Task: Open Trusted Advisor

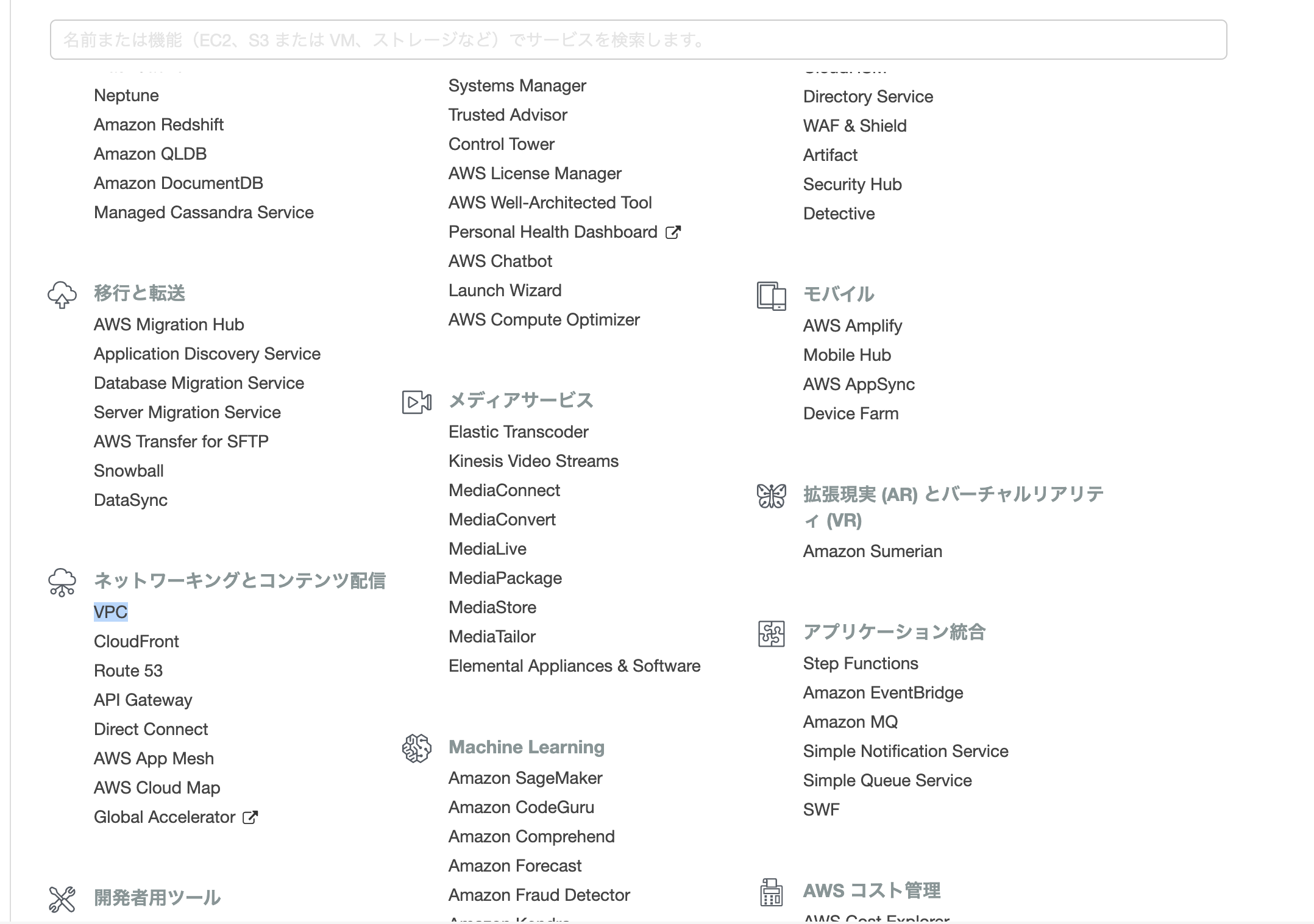Action: pyautogui.click(x=508, y=115)
